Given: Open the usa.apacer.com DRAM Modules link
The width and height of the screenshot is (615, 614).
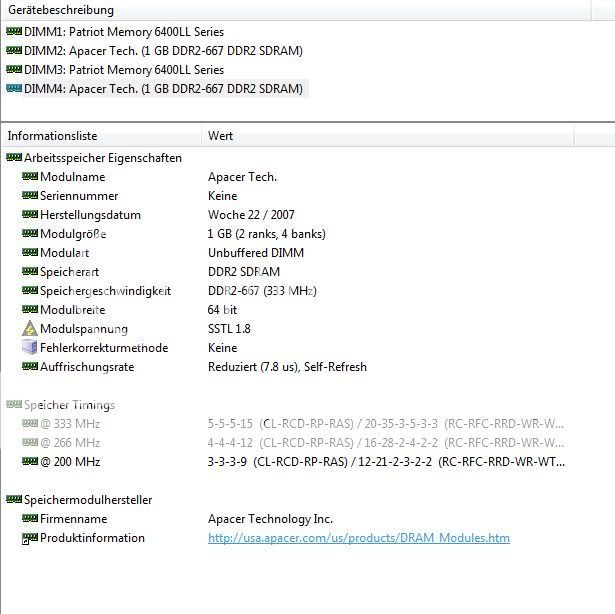Looking at the screenshot, I should 359,538.
